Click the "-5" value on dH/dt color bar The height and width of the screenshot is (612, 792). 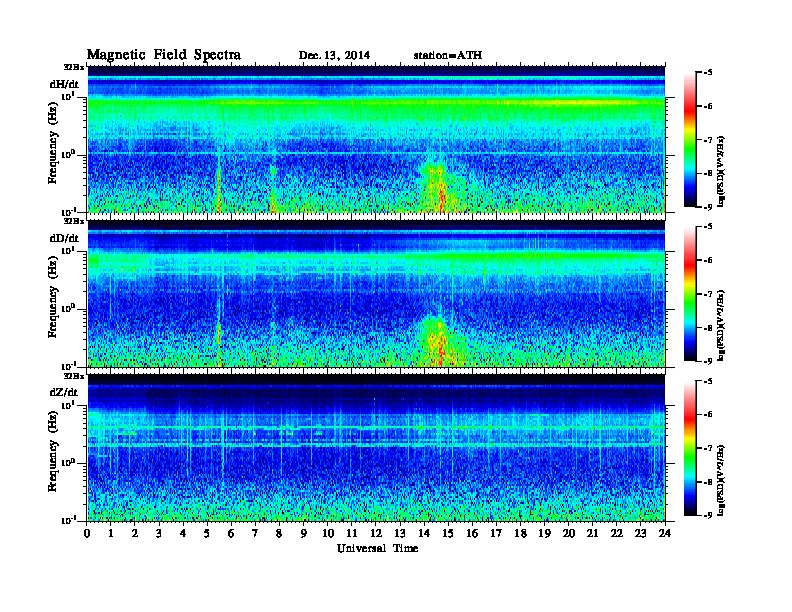pyautogui.click(x=708, y=73)
